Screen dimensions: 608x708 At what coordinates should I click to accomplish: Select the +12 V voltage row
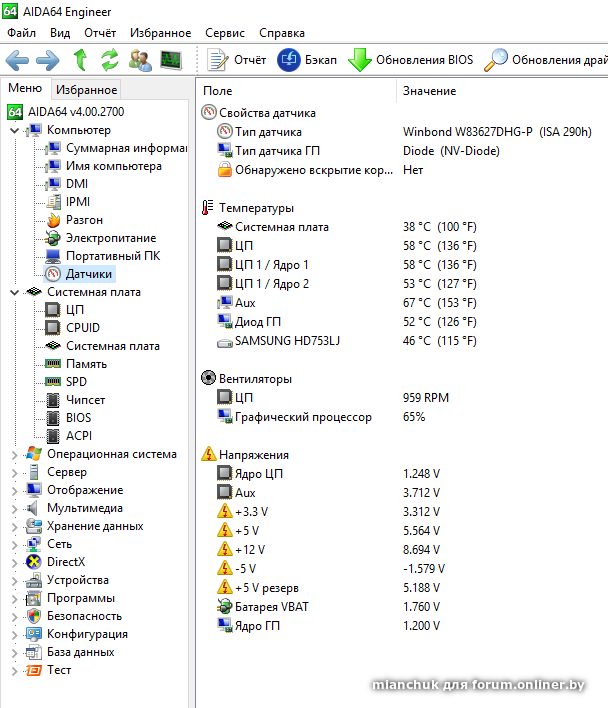tap(328, 550)
